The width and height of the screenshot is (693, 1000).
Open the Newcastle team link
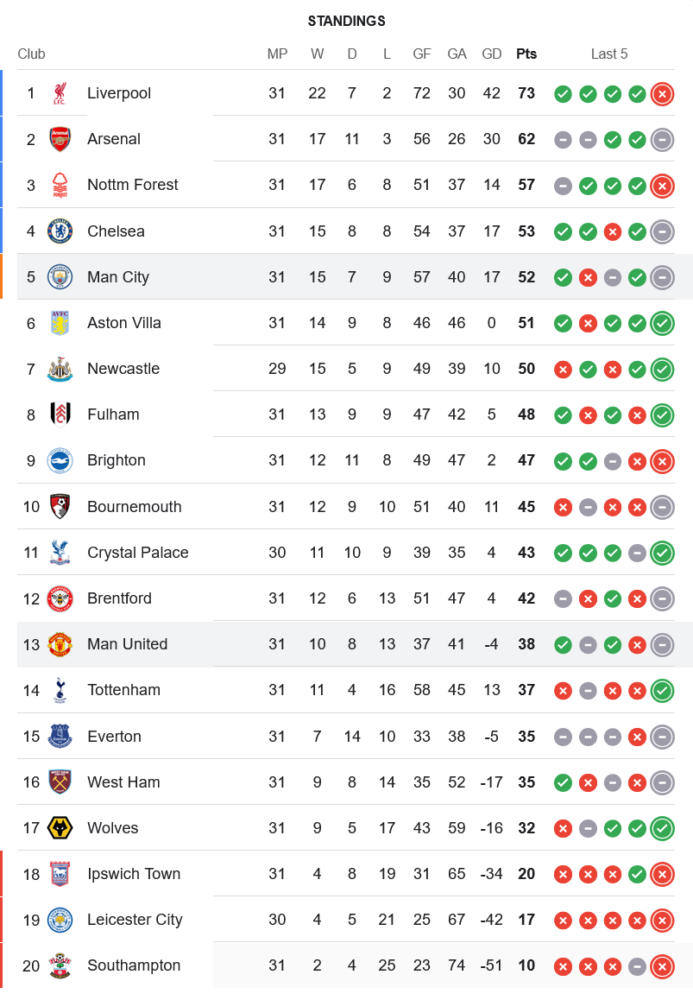123,369
